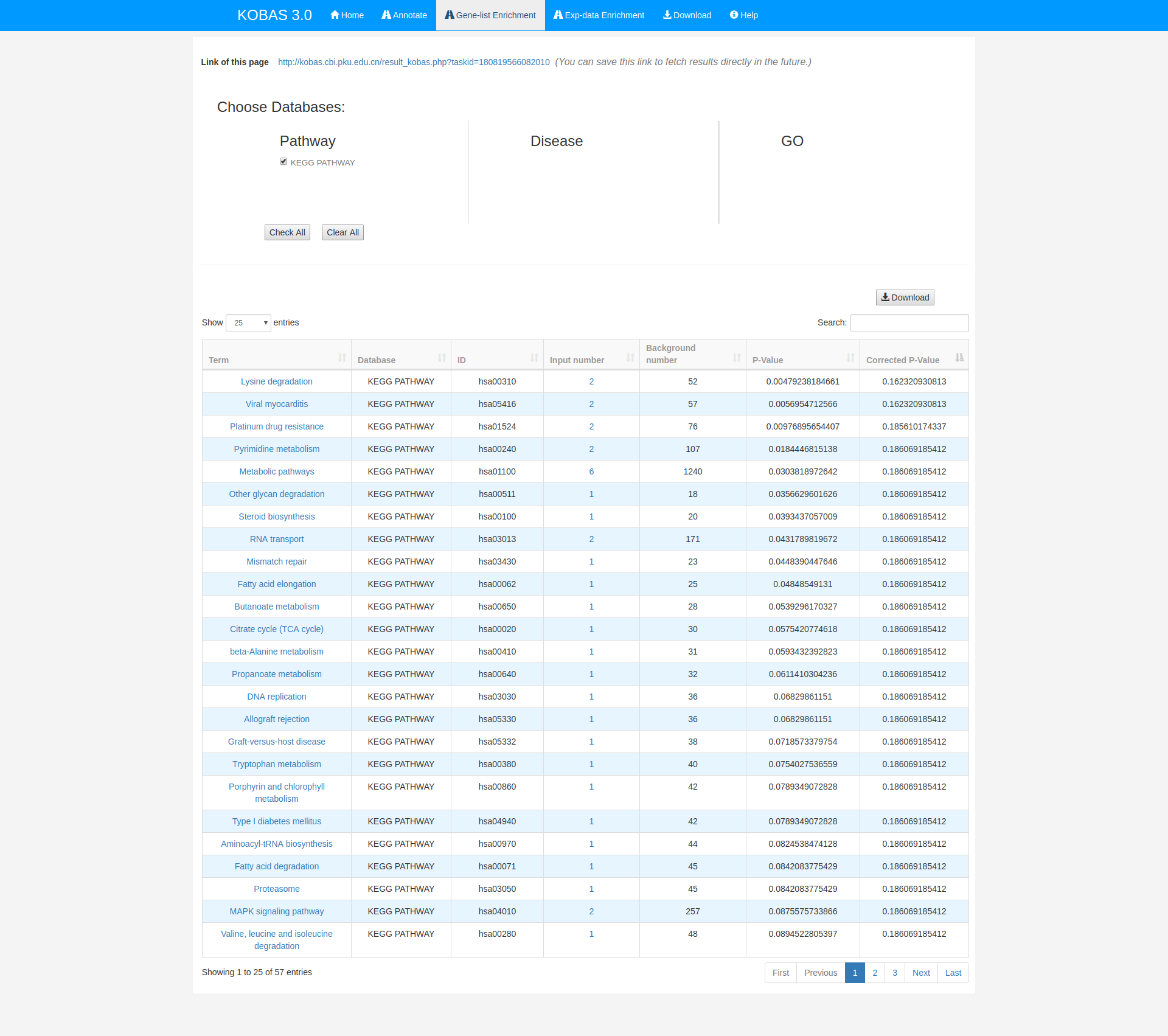The image size is (1168, 1036).
Task: Toggle Corrected P-Value sort order icon
Action: click(x=959, y=358)
